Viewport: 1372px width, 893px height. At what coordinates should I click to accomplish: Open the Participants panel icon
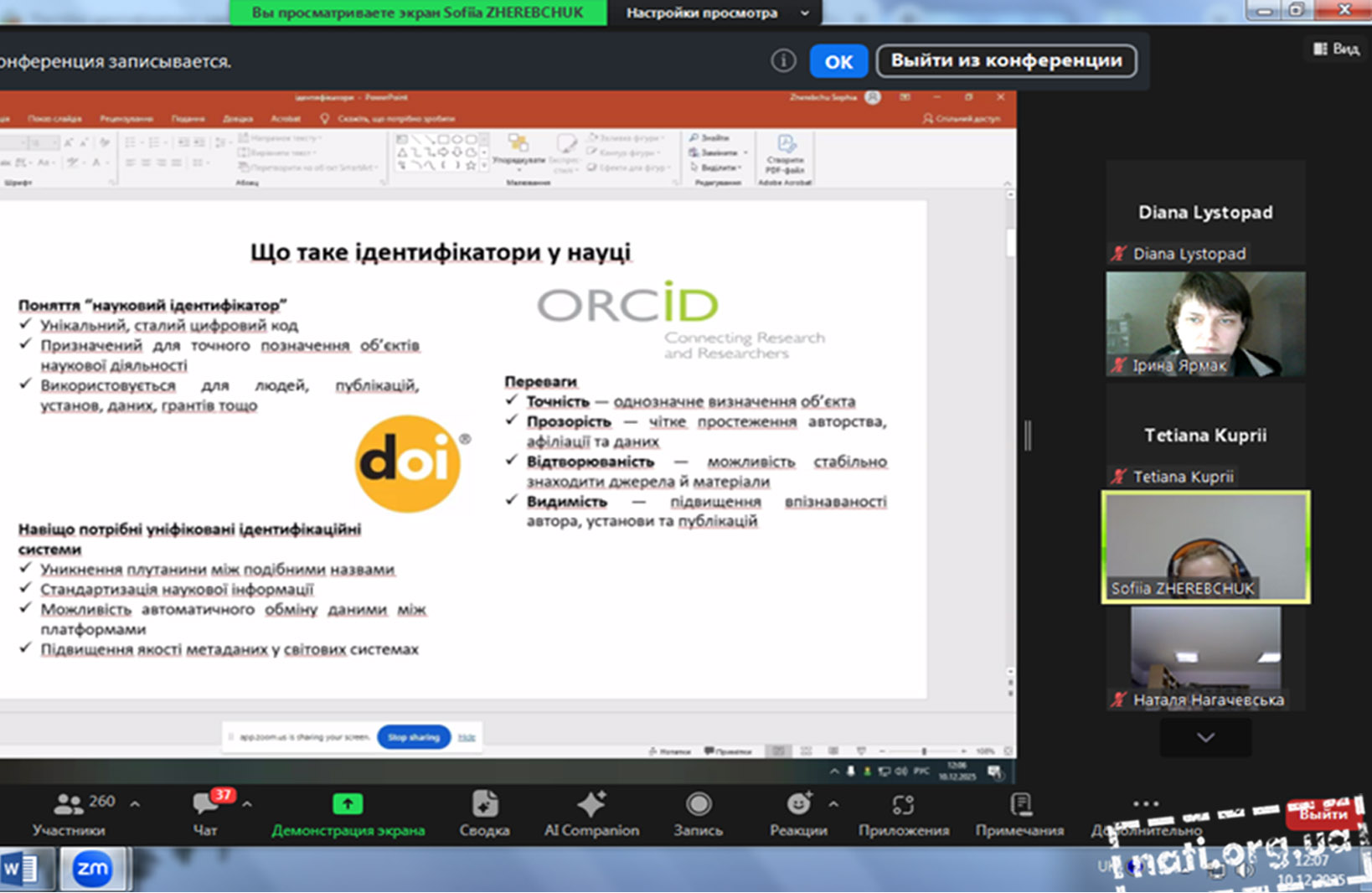[x=69, y=804]
